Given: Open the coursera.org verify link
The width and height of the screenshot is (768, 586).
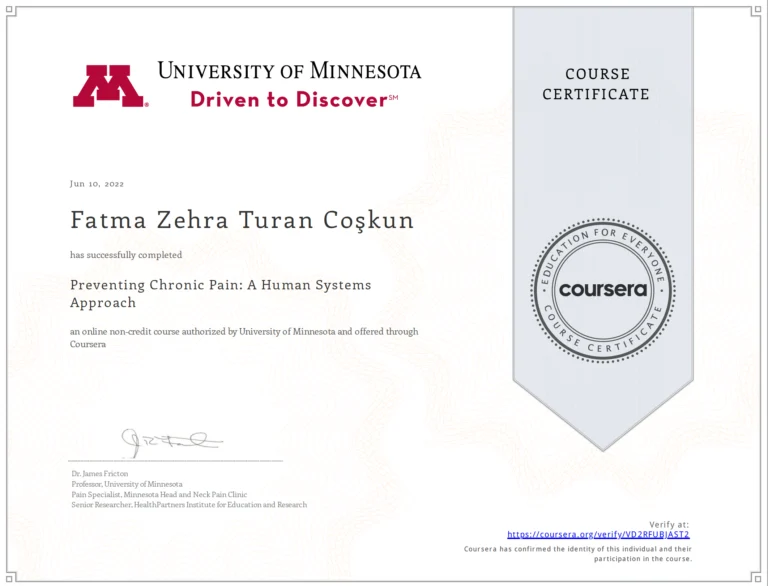Looking at the screenshot, I should [598, 534].
